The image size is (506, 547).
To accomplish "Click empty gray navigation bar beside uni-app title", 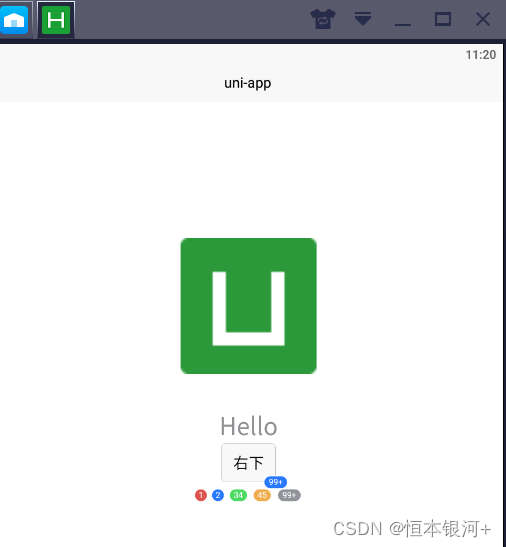I will coord(105,83).
